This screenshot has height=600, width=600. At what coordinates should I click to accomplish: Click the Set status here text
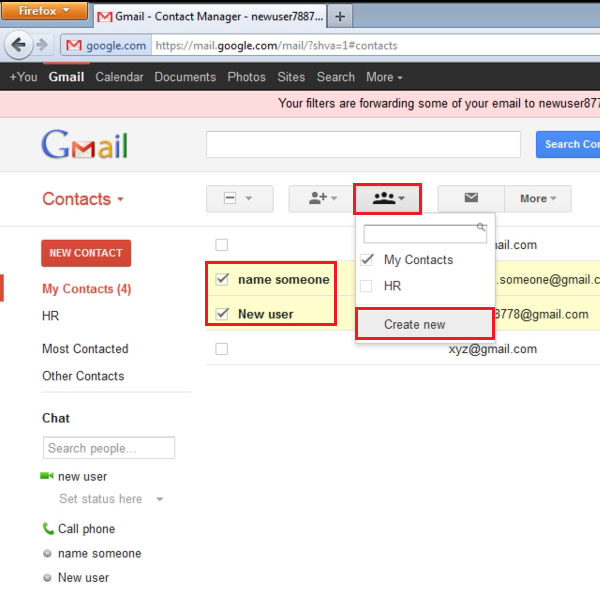[x=101, y=499]
